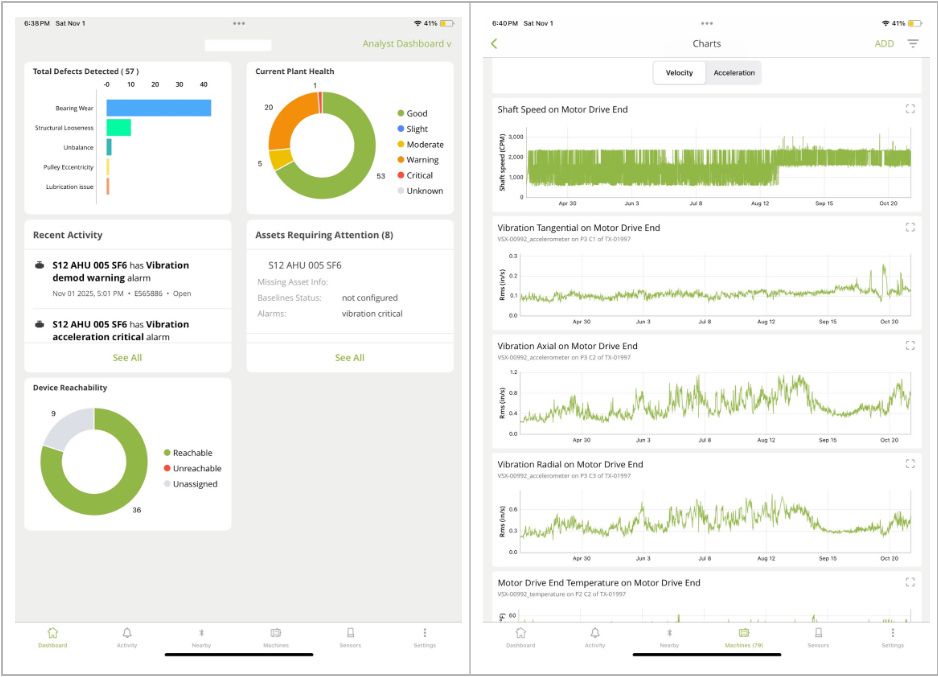Expand Shaft Speed on Motor Drive End chart fullscreen
The image size is (938, 677).
910,109
